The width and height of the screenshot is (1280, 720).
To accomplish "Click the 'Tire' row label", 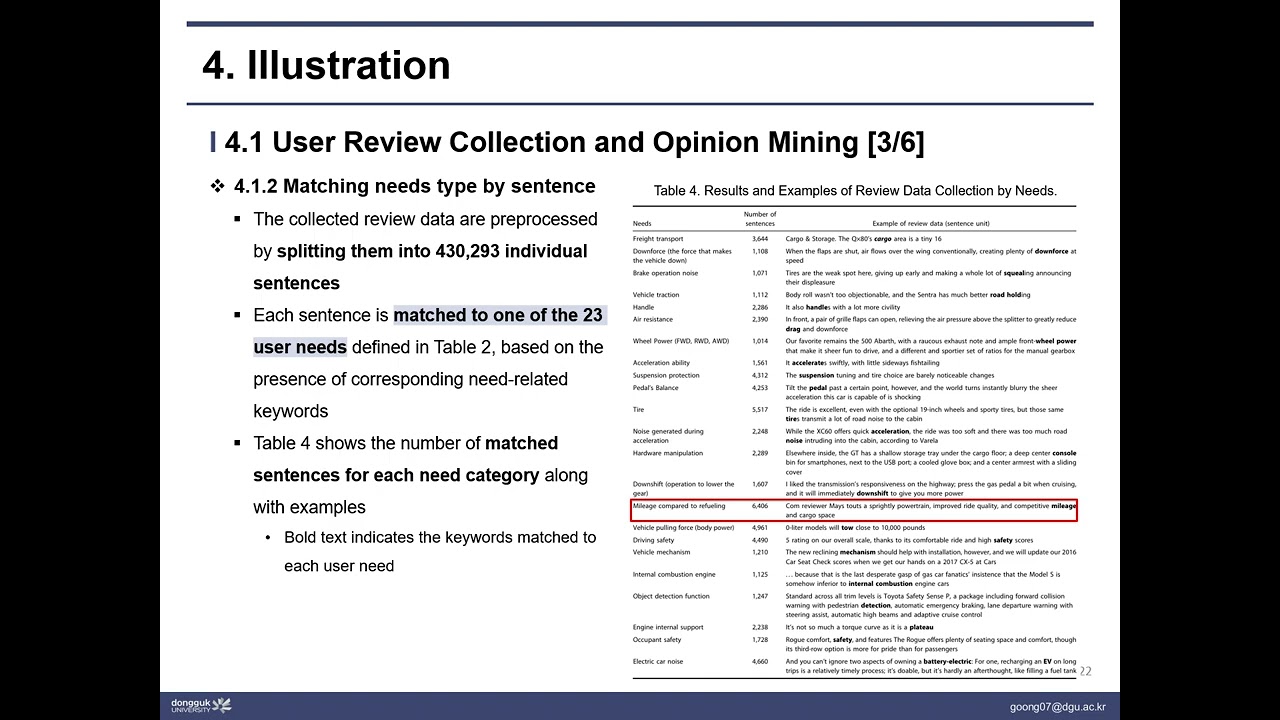I will (638, 409).
